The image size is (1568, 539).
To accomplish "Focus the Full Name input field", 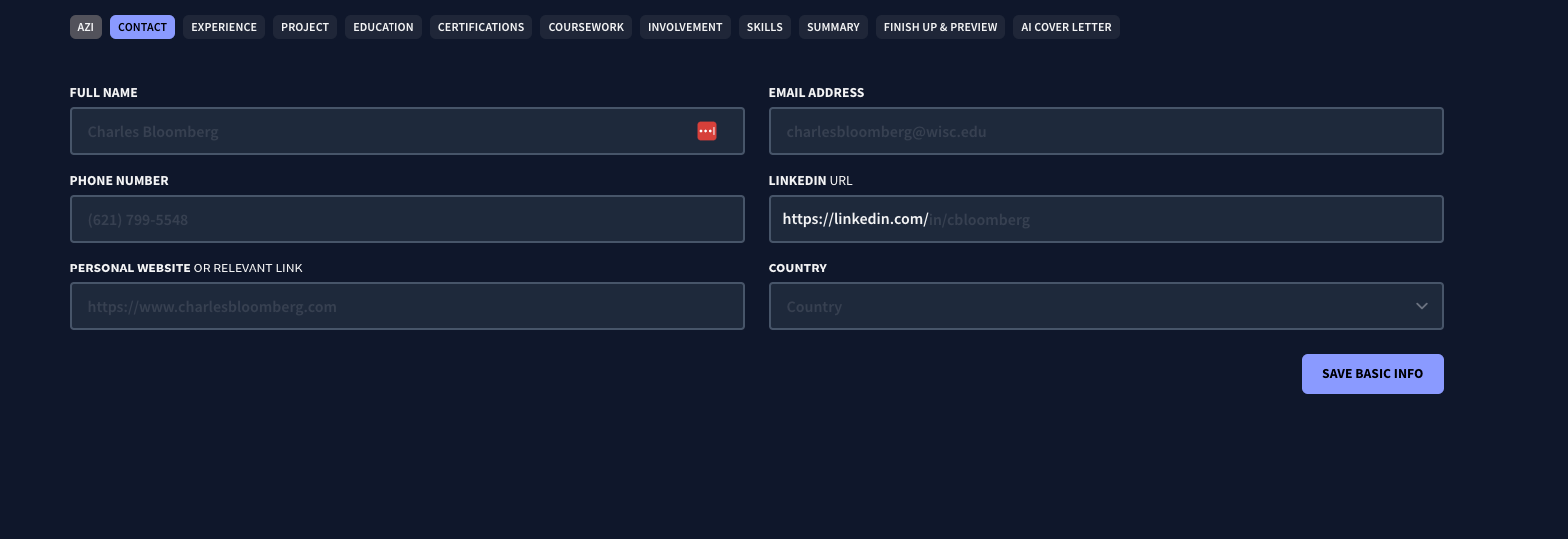I will (x=407, y=131).
